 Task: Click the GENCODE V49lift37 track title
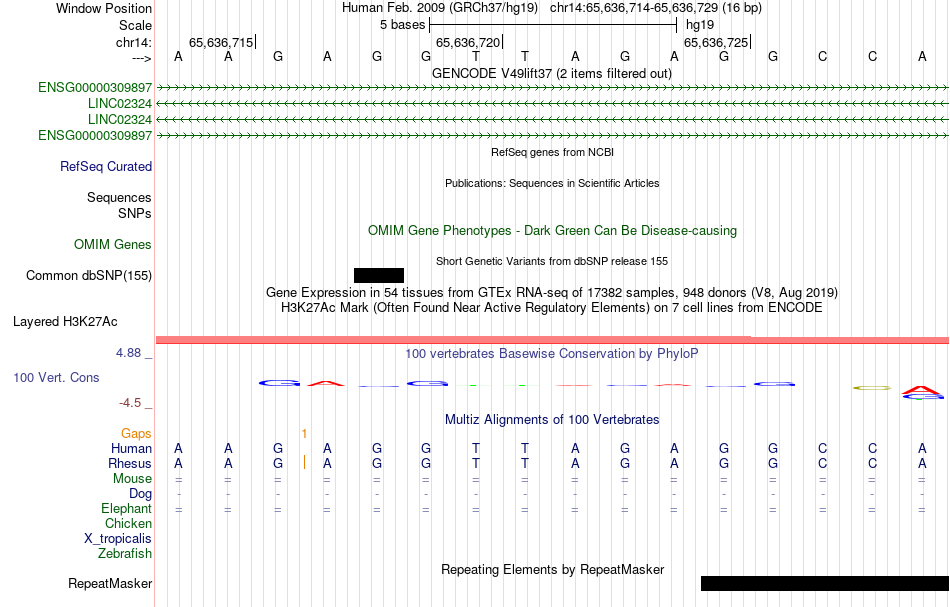(x=552, y=74)
